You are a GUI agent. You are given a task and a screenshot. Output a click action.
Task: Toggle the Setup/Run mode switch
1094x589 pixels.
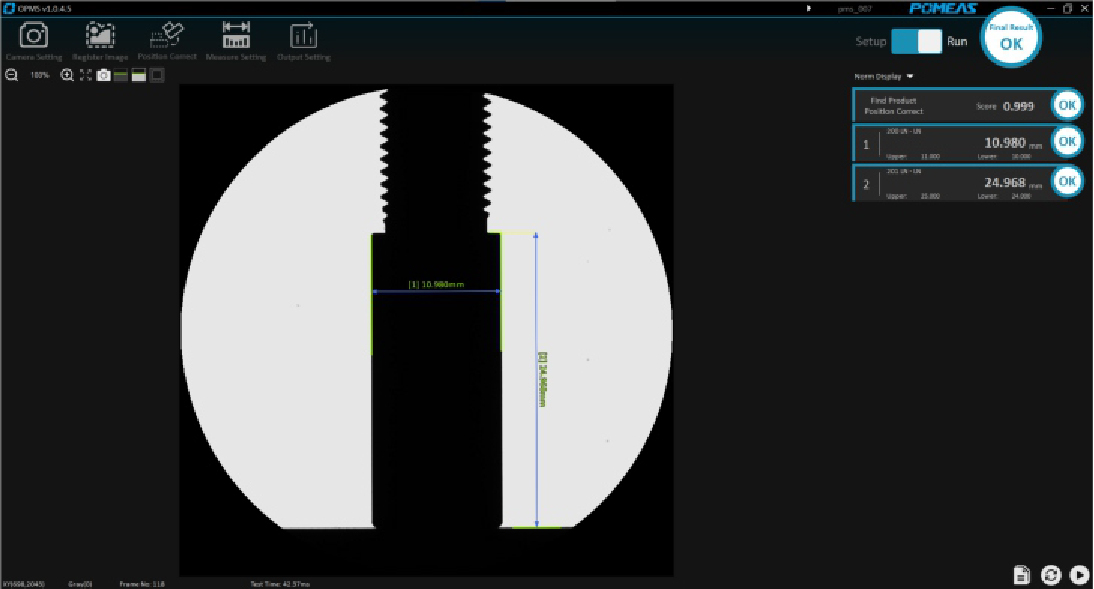coord(916,41)
